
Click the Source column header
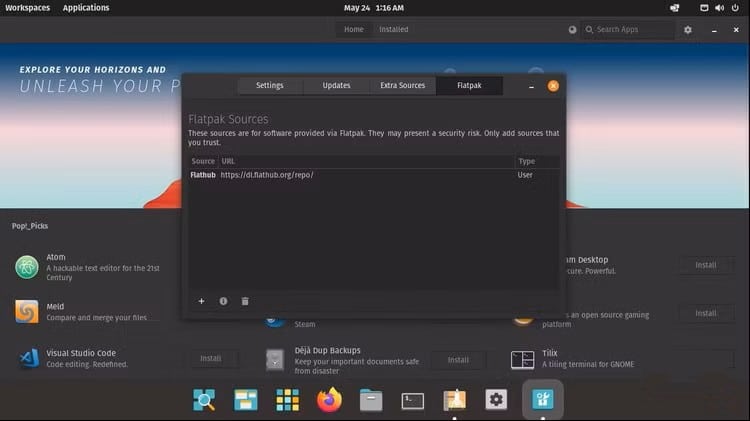(203, 161)
